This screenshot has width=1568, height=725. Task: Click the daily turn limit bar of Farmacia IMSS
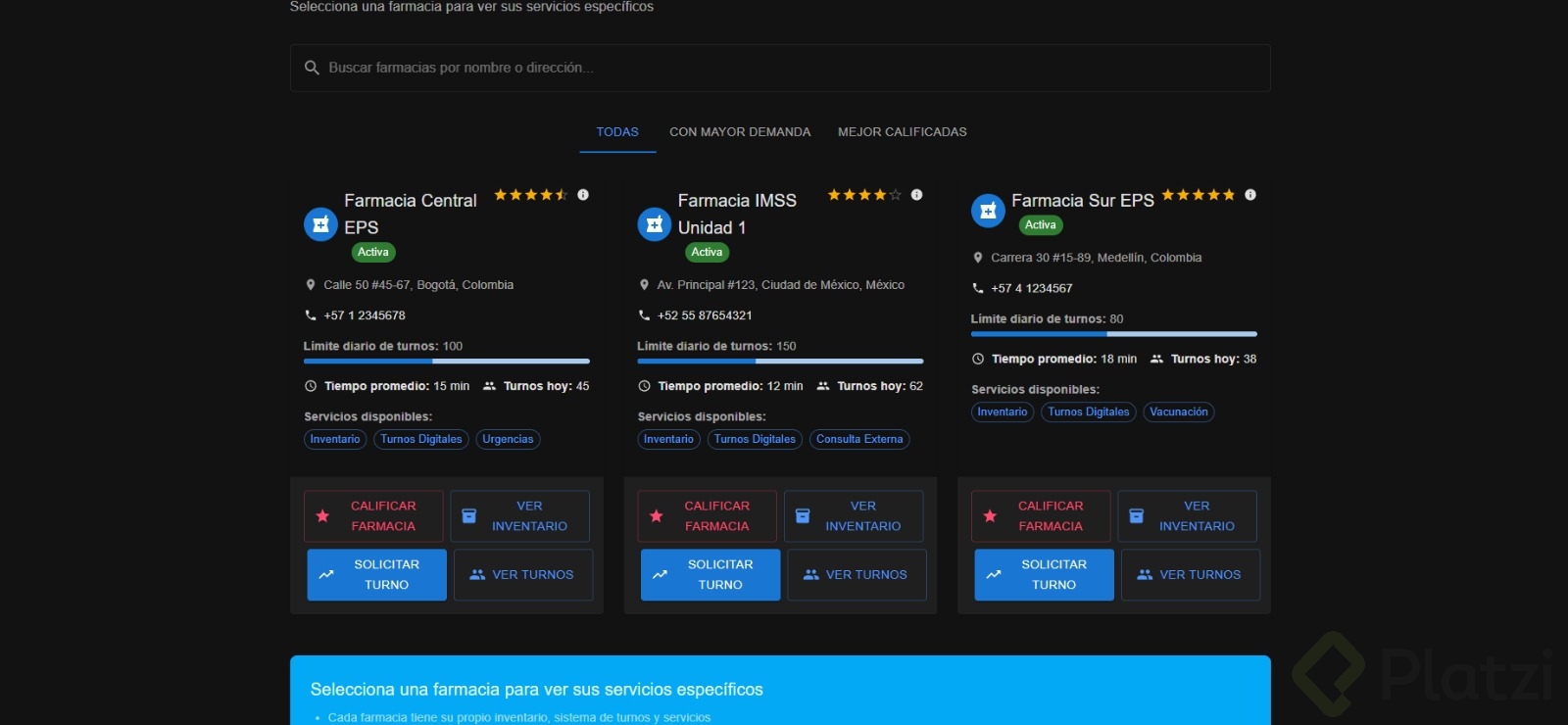pos(780,362)
